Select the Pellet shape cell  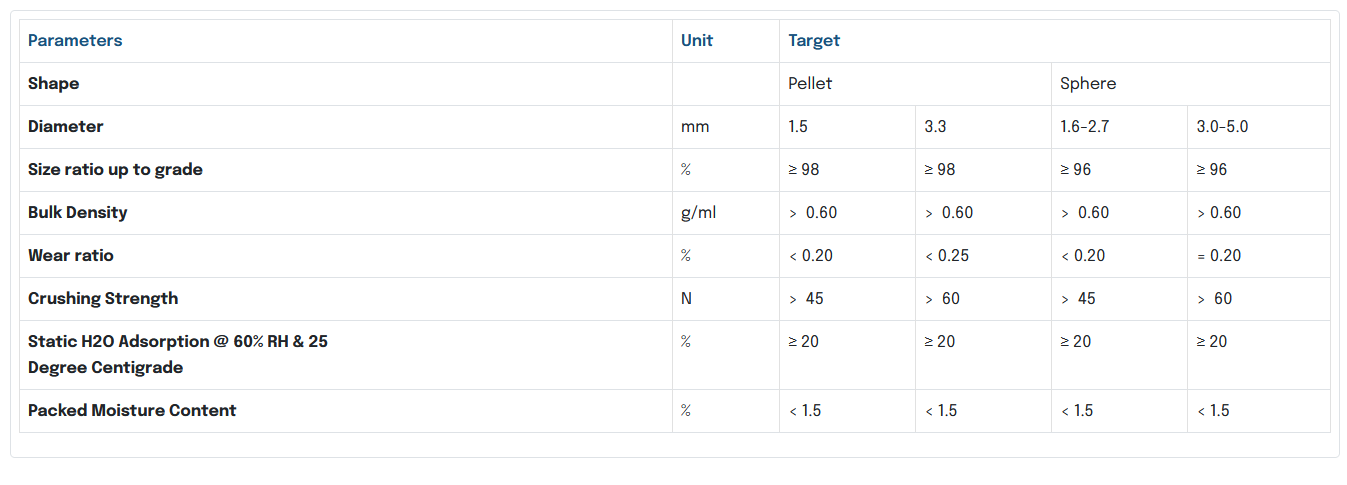pos(810,84)
